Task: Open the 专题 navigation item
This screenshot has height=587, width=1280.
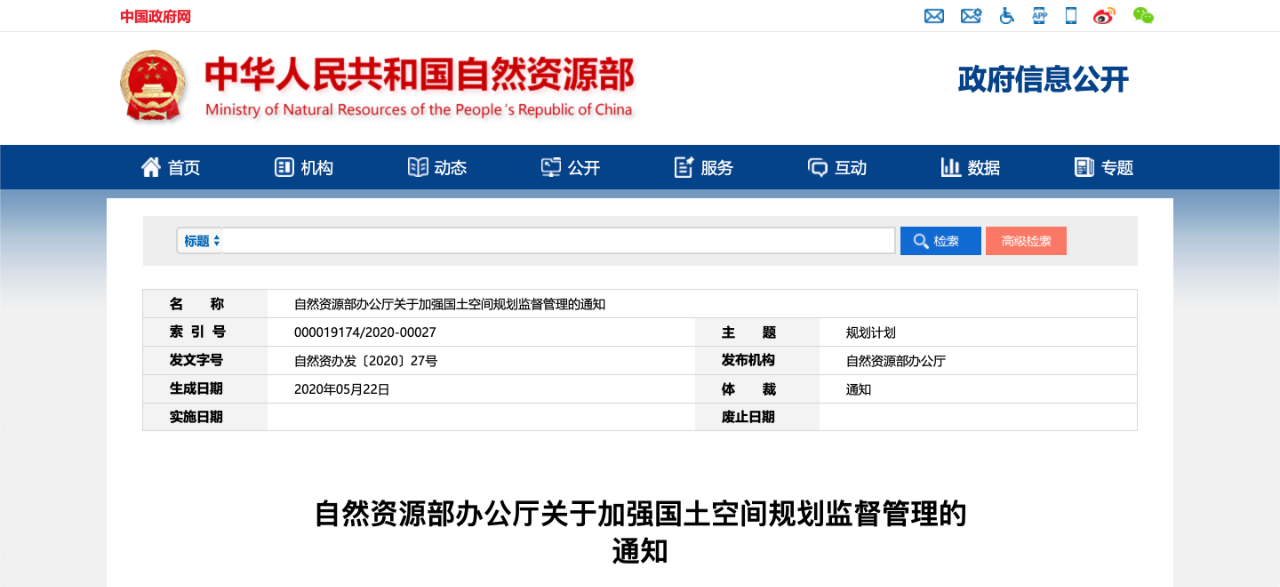Action: coord(1104,167)
